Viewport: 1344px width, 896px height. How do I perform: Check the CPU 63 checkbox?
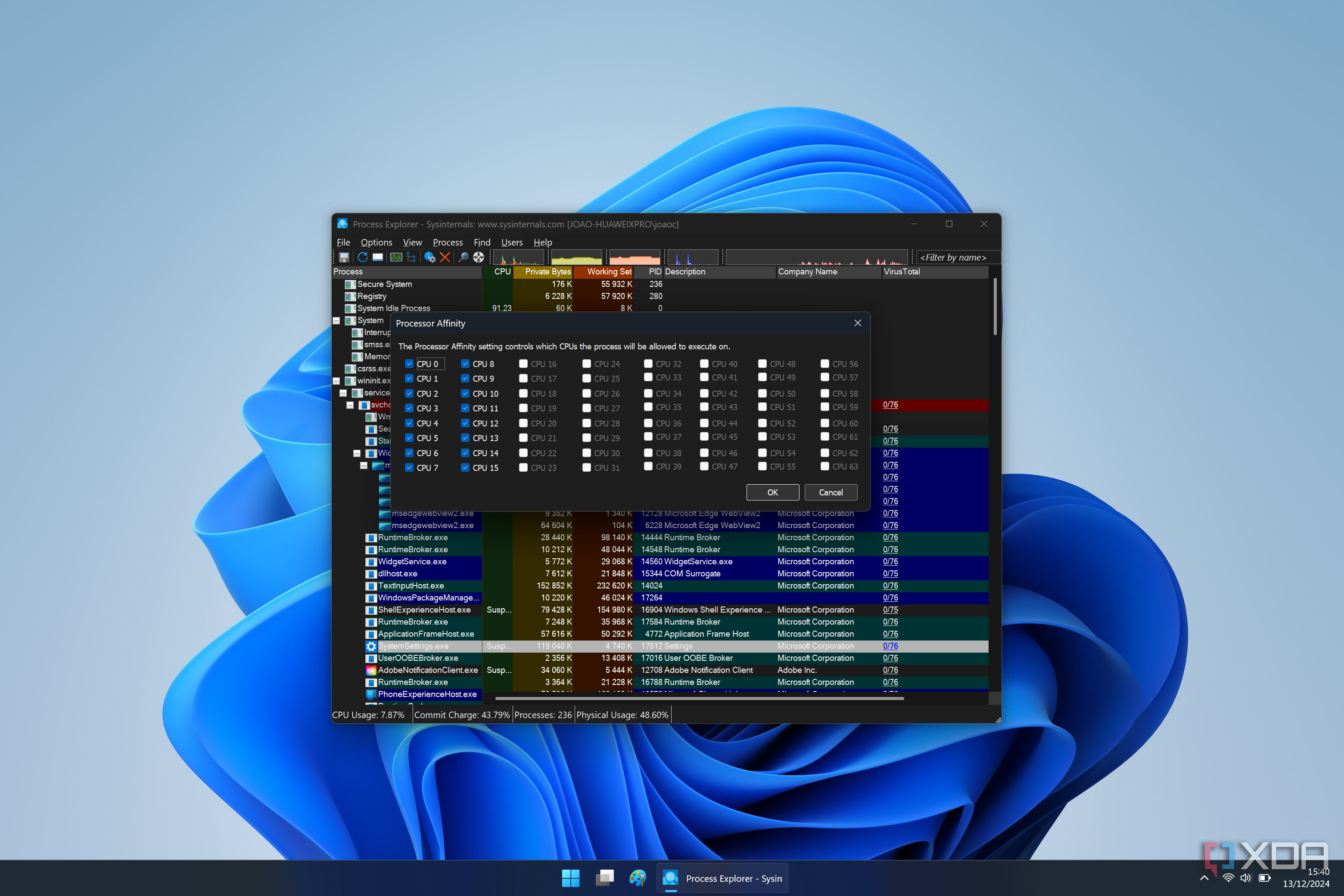pyautogui.click(x=825, y=467)
